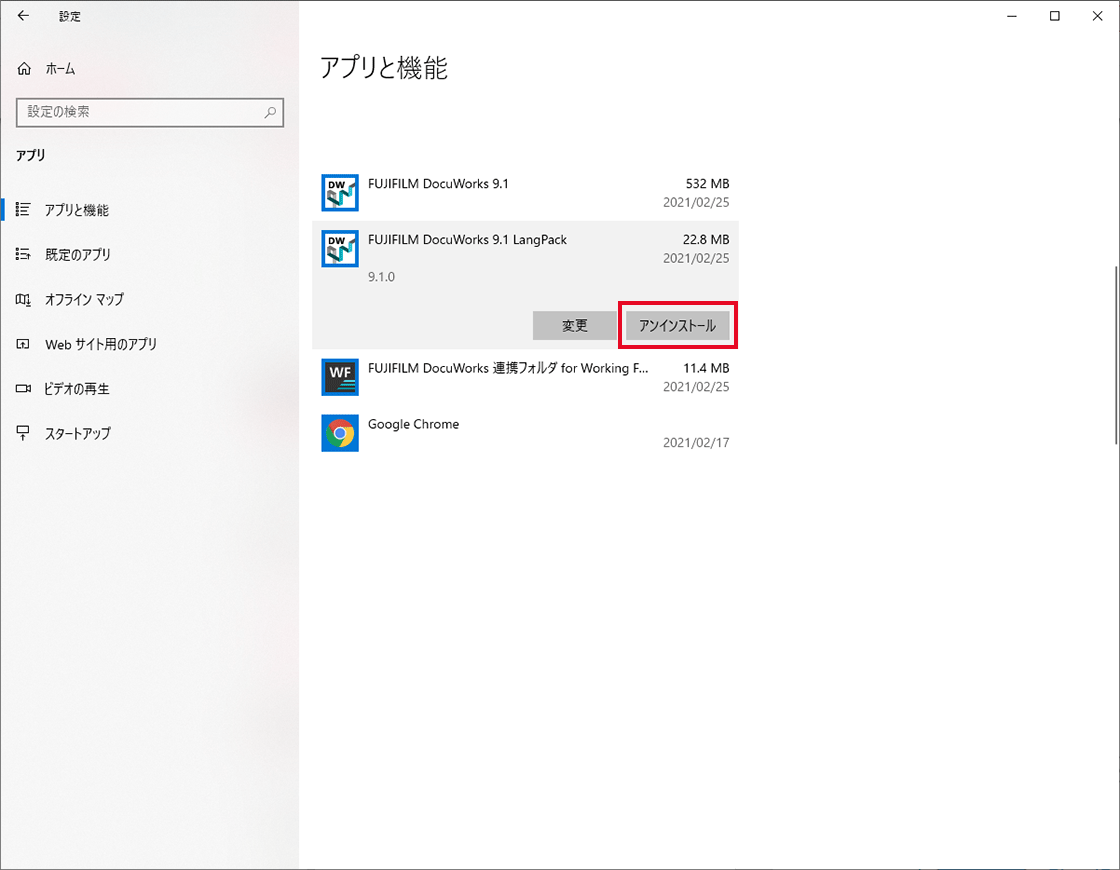Click the 532 MB size value
Screen dimensions: 1120x870
(x=707, y=184)
